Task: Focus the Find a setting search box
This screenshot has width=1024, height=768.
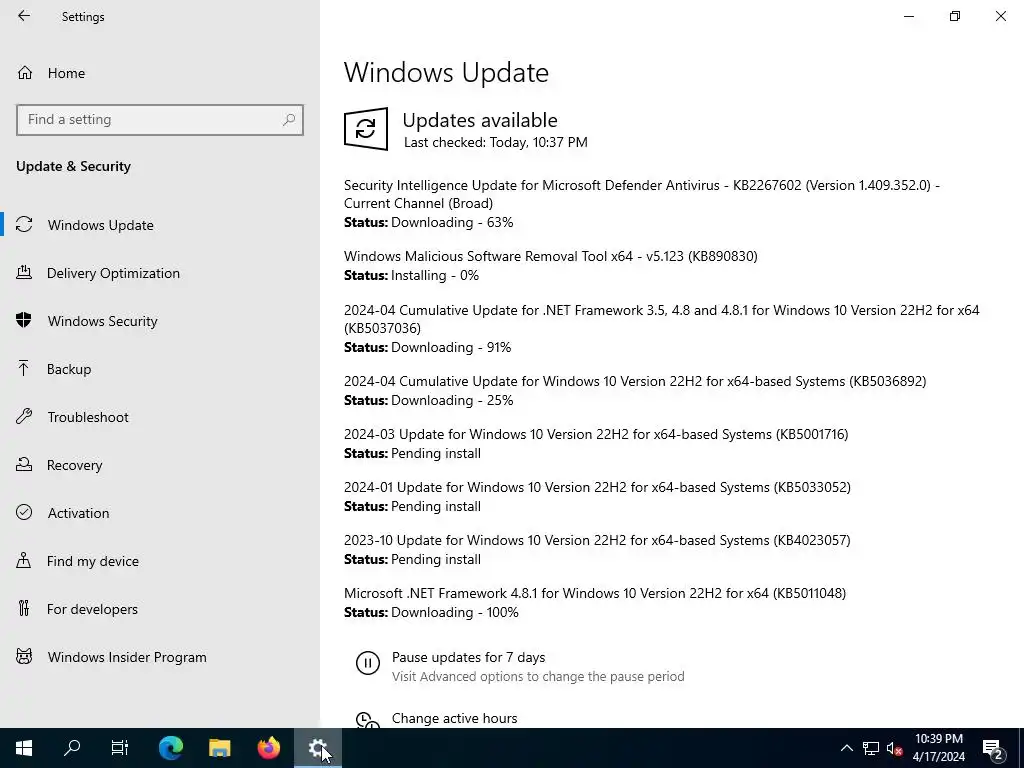Action: pos(160,120)
